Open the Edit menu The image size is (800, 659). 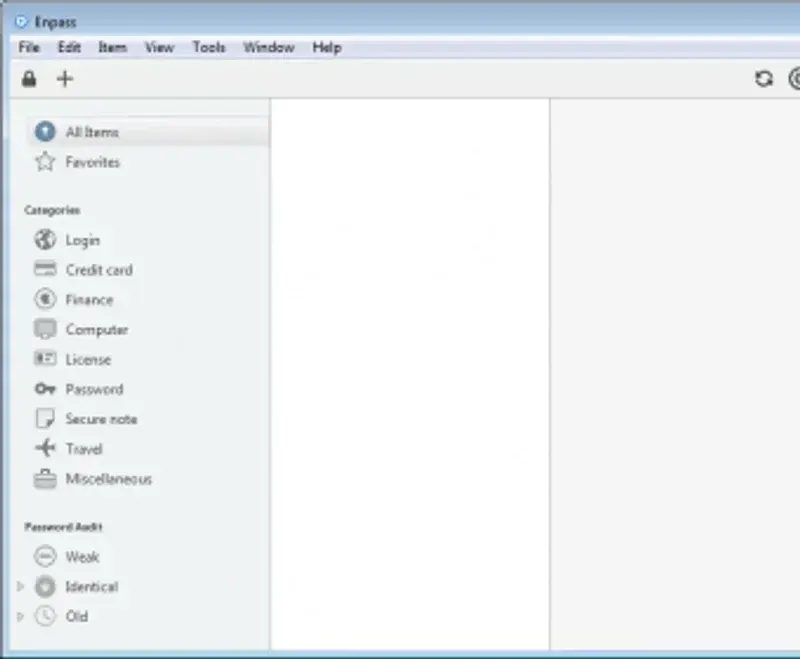coord(69,47)
